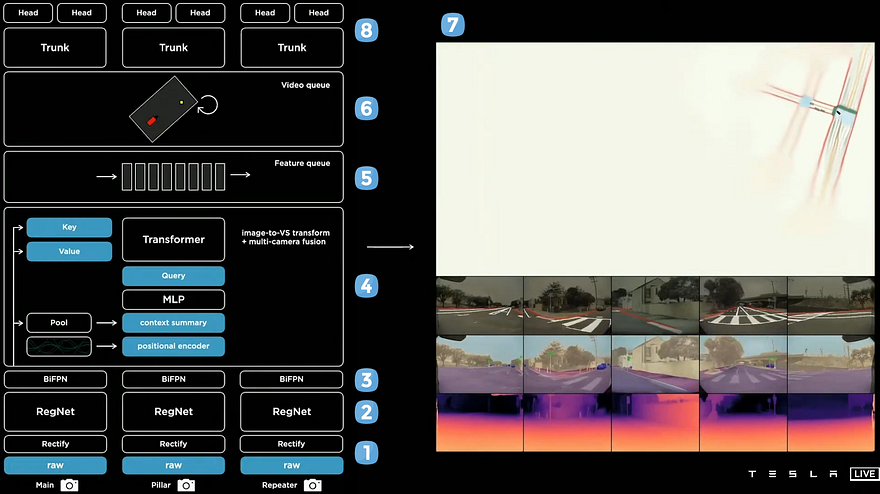Click the camera icon beside Pillar
Viewport: 880px width, 494px height.
186,485
